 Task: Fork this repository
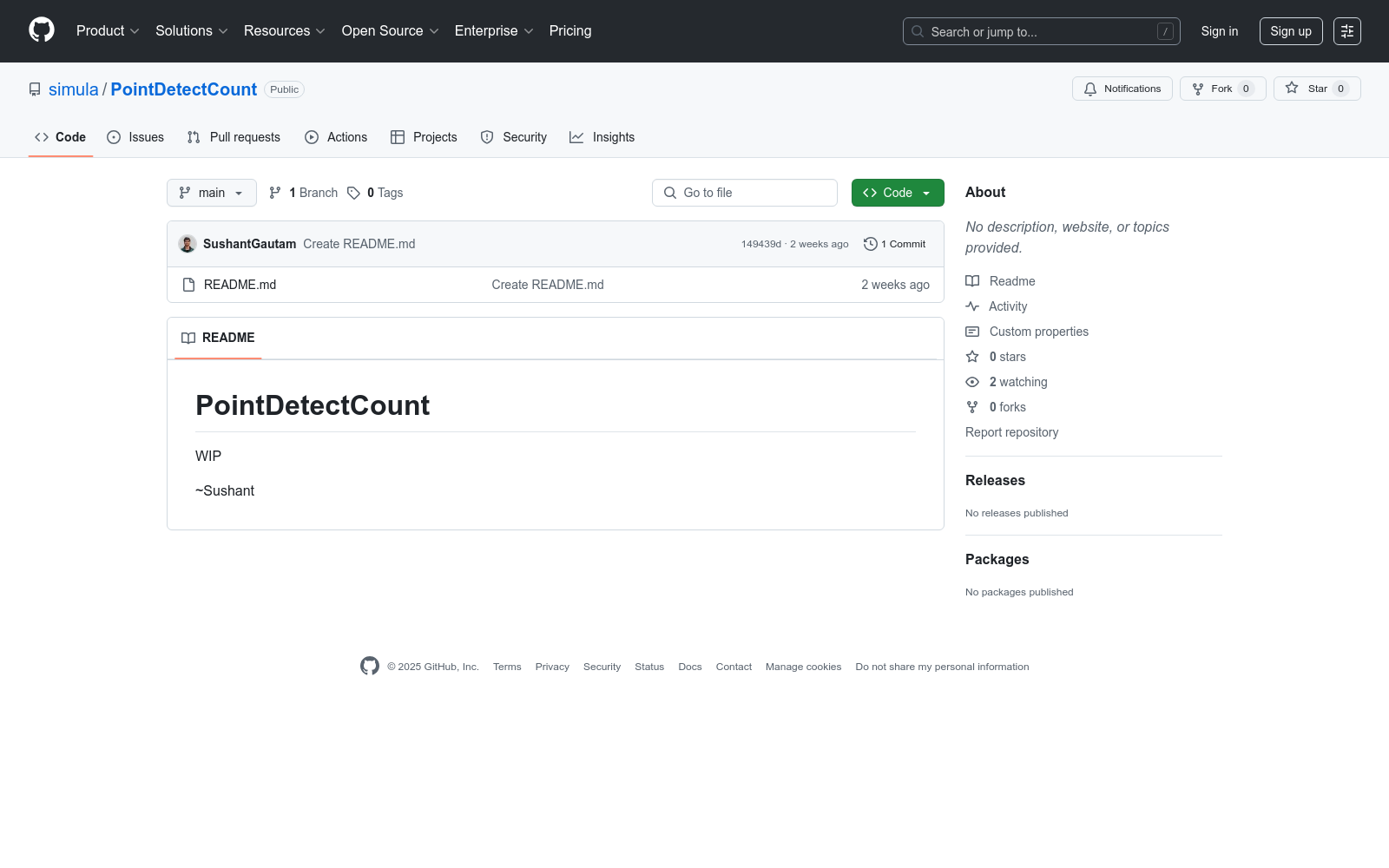[1223, 89]
